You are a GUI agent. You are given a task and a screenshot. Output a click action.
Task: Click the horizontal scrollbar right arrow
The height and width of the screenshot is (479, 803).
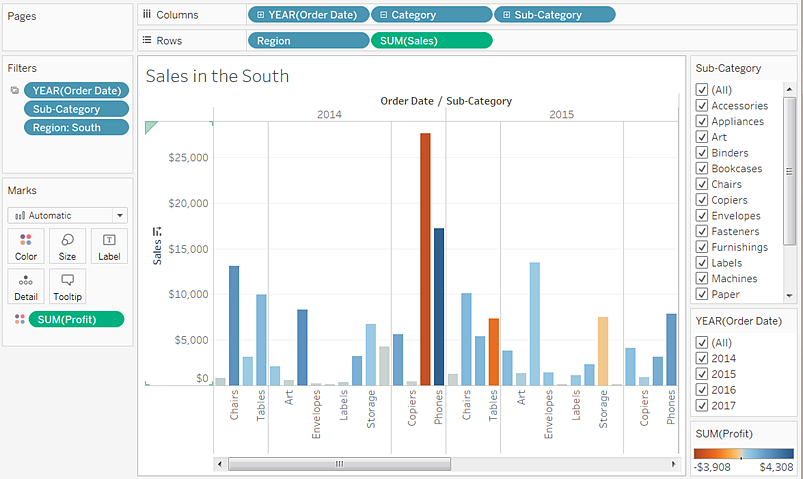(x=673, y=464)
